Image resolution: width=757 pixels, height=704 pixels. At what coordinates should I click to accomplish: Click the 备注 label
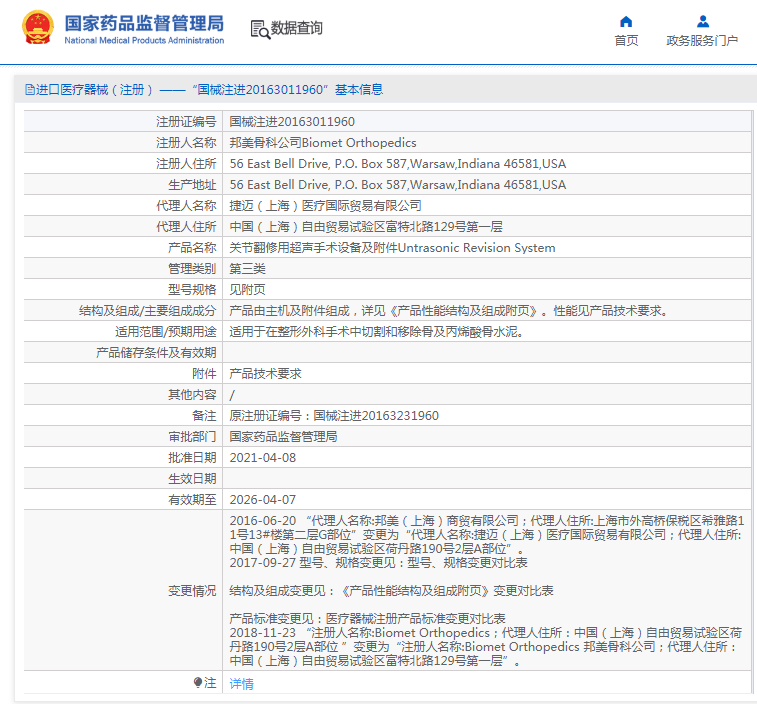pyautogui.click(x=204, y=416)
